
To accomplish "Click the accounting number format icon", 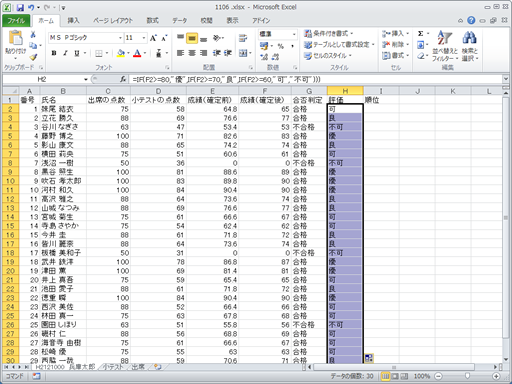I will [264, 46].
